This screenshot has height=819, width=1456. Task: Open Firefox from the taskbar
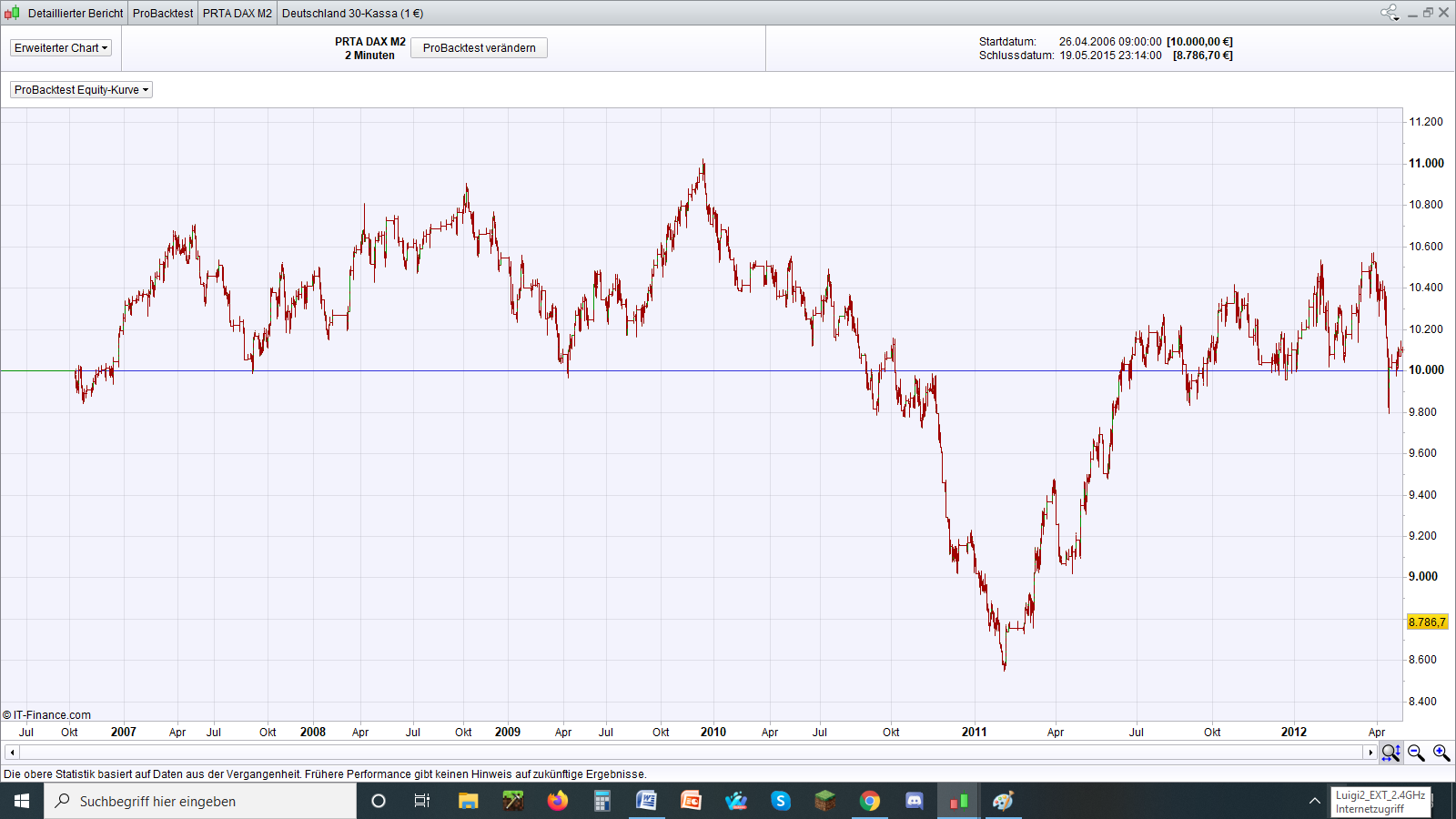tap(558, 801)
